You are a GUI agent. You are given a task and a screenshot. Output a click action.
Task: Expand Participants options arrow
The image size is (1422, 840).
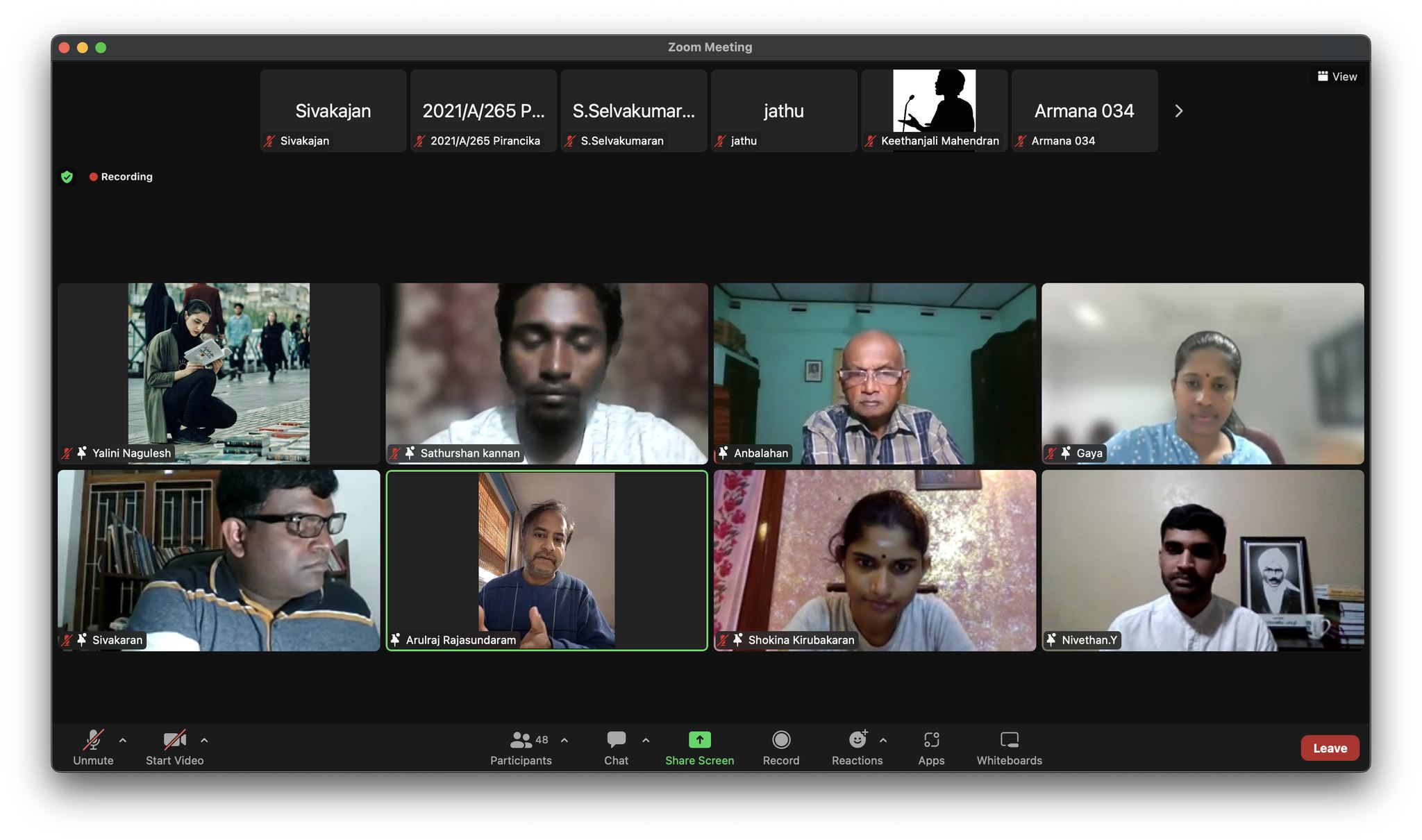564,741
